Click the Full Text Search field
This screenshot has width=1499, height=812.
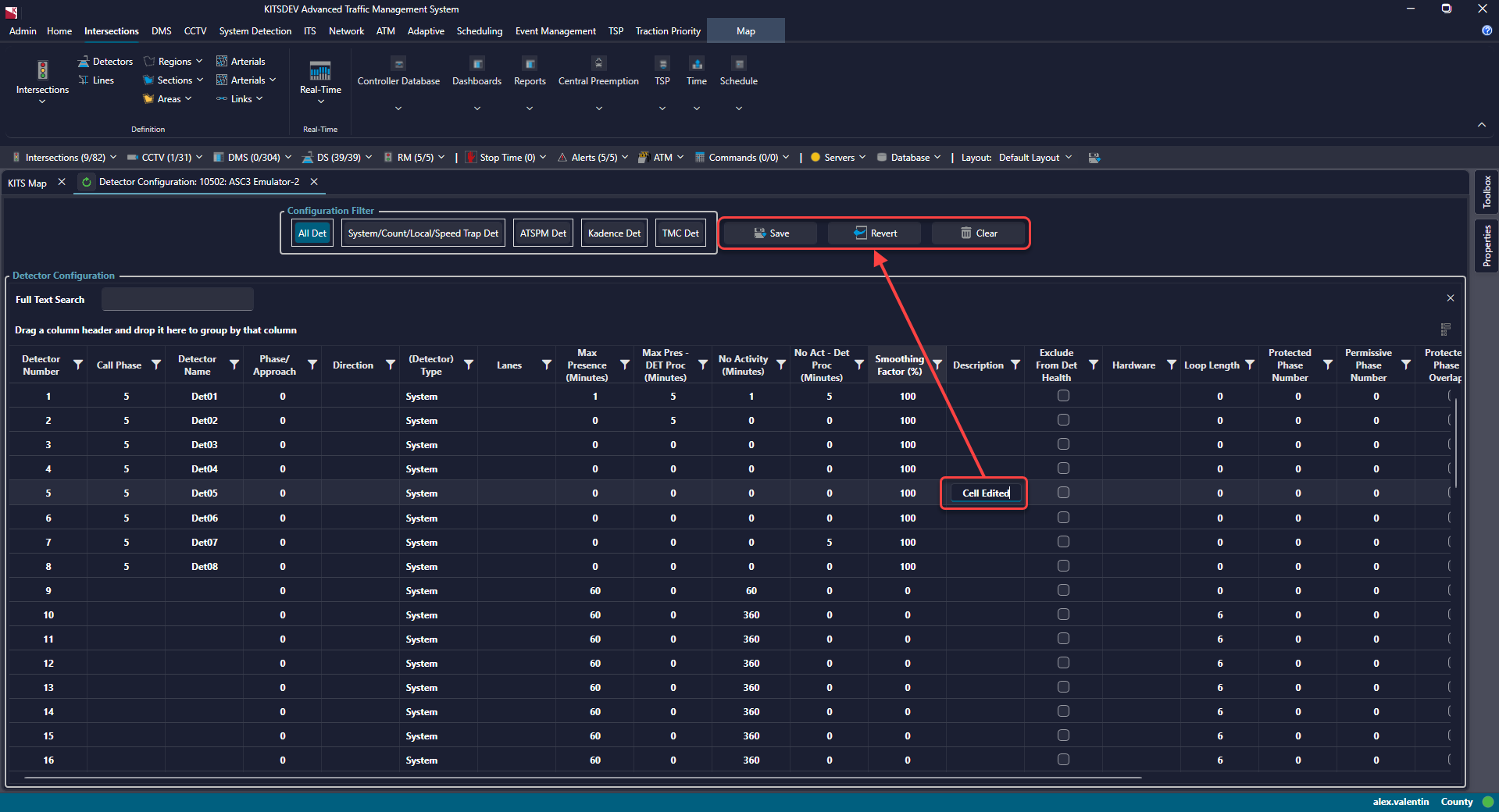tap(177, 300)
